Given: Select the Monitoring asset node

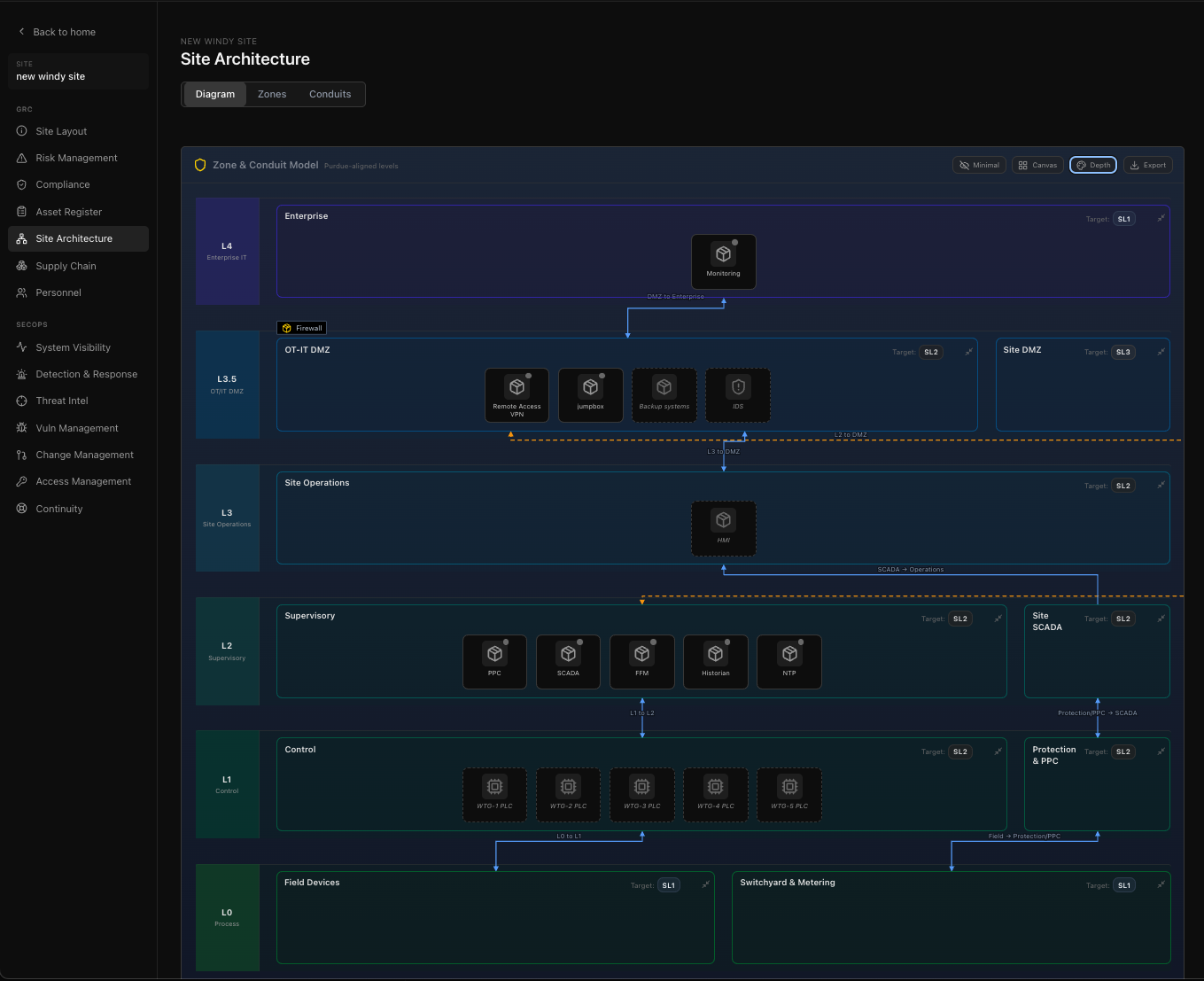Looking at the screenshot, I should 723,261.
